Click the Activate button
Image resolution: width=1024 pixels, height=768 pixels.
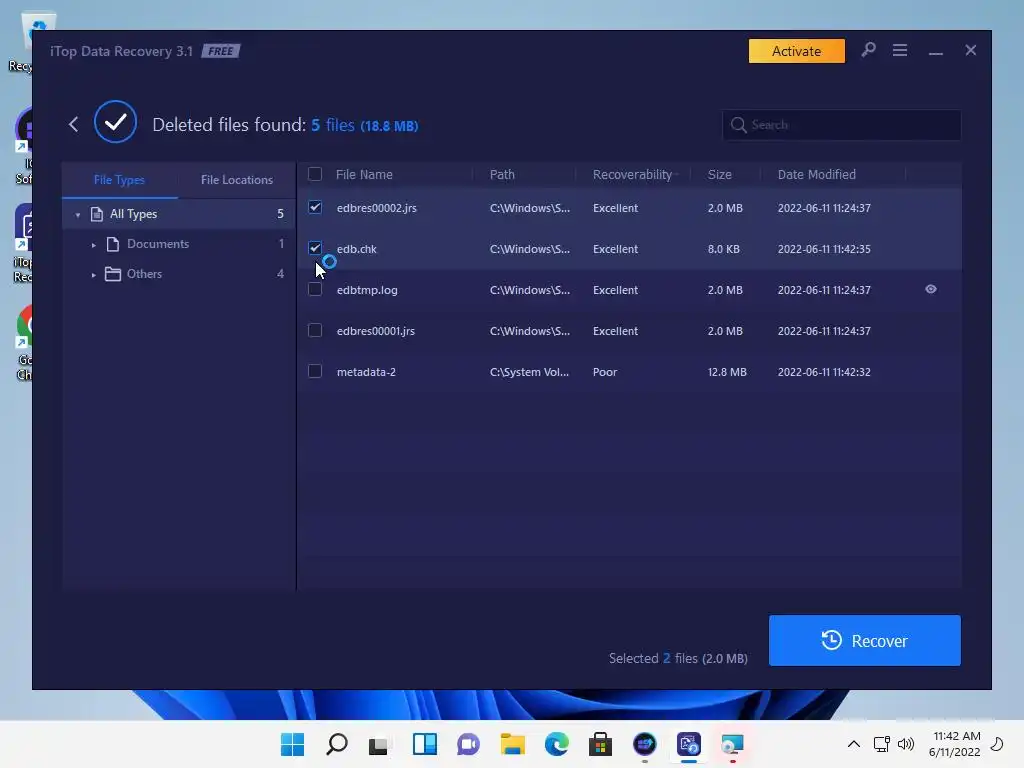tap(797, 51)
